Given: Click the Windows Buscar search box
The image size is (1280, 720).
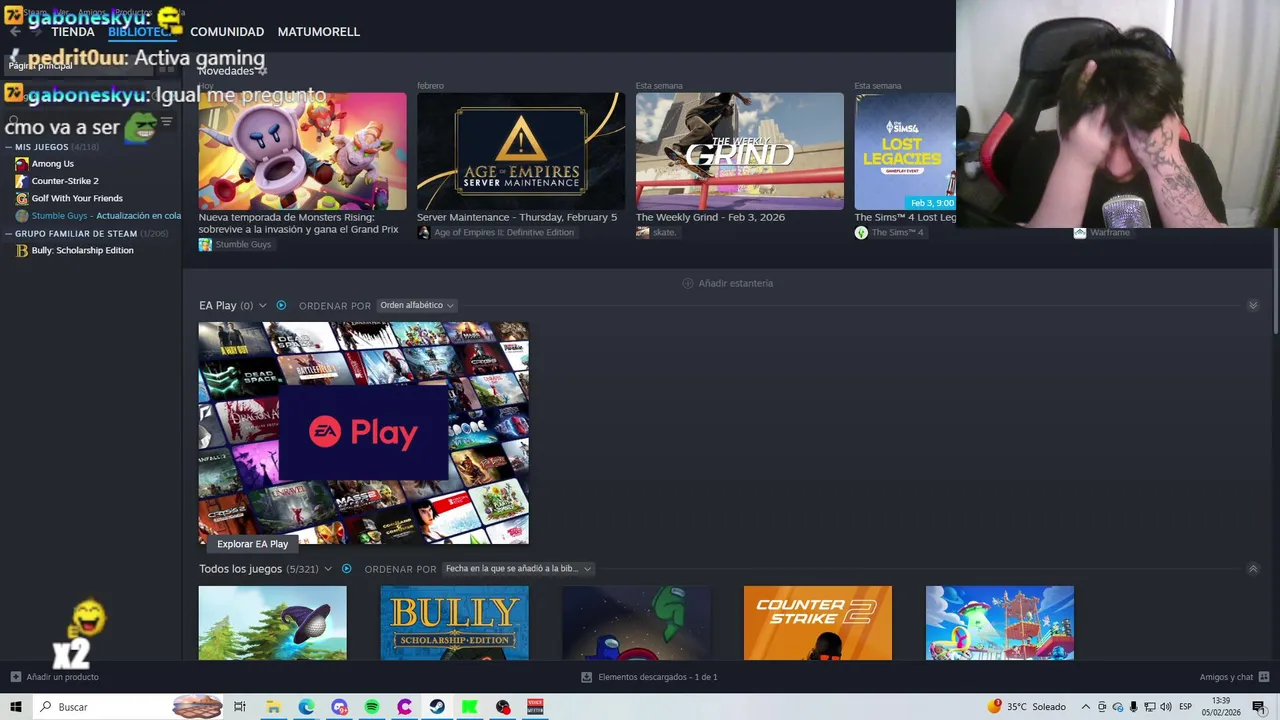Looking at the screenshot, I should pos(128,707).
